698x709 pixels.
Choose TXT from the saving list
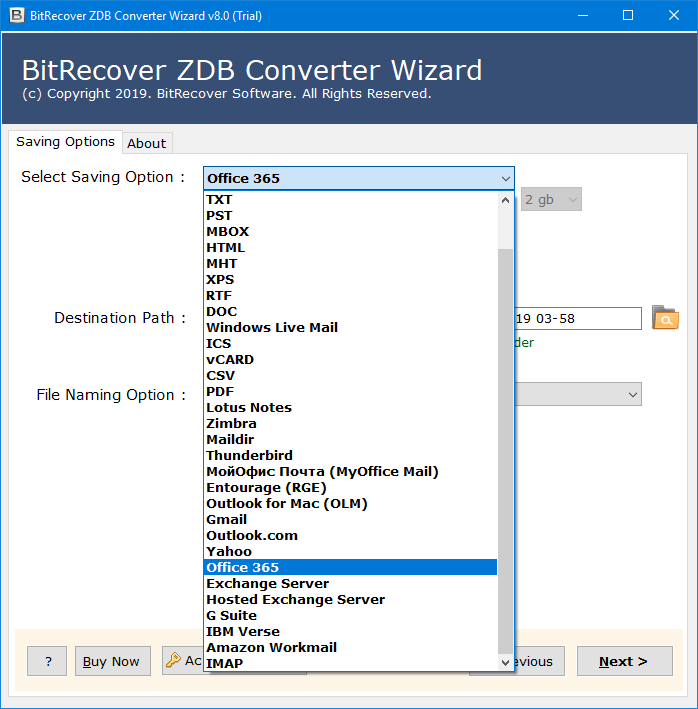click(x=350, y=199)
